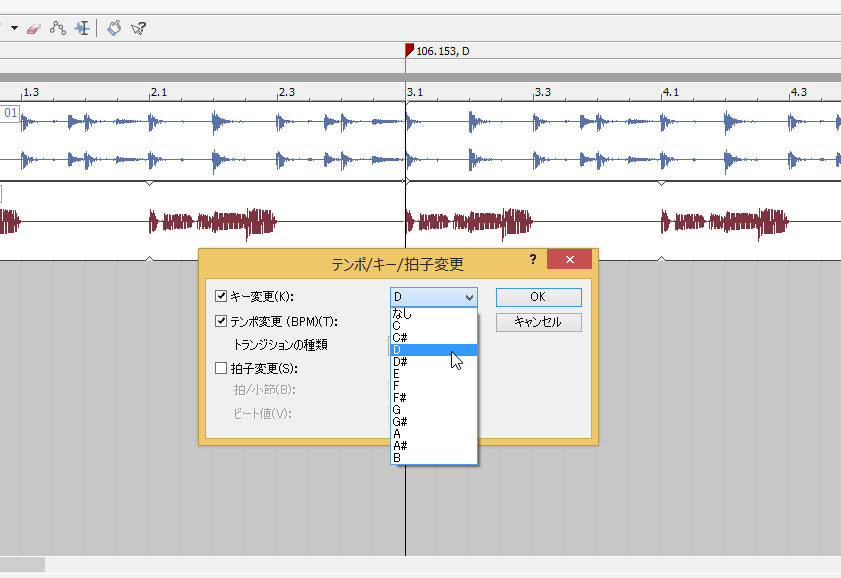
Task: Close the テンポ/キー/拍子変更 dialog
Action: pyautogui.click(x=569, y=260)
